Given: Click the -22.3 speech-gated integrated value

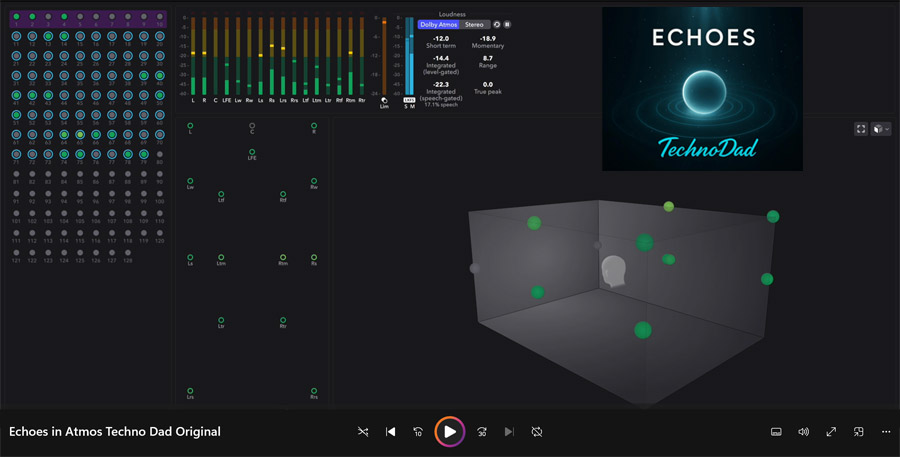Looking at the screenshot, I should (441, 84).
